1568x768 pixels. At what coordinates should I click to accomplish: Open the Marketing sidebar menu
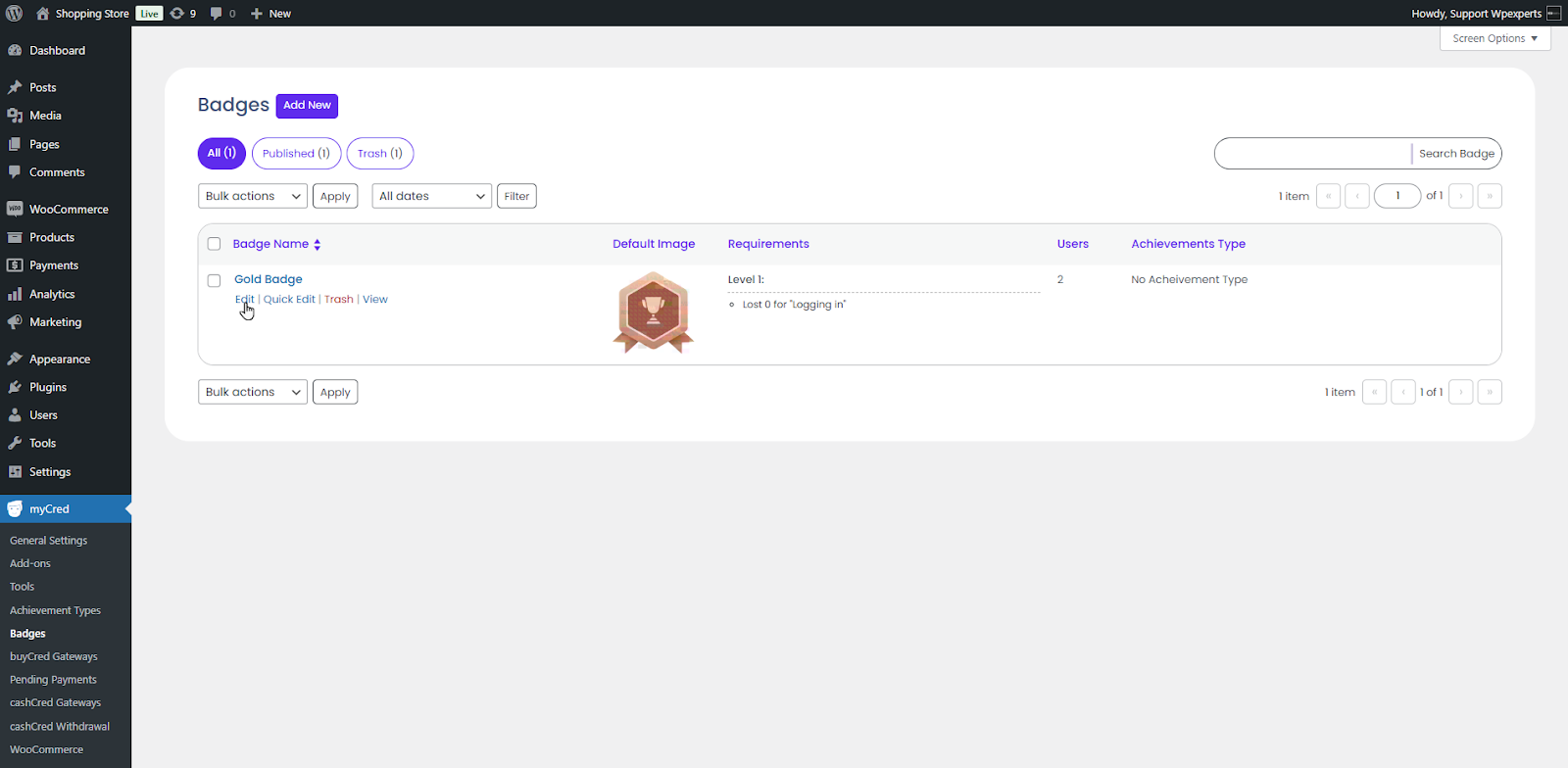[x=55, y=322]
